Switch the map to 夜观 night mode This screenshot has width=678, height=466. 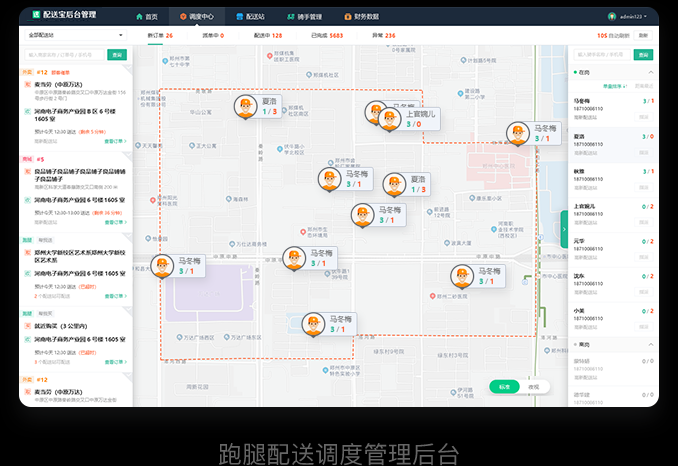(534, 386)
